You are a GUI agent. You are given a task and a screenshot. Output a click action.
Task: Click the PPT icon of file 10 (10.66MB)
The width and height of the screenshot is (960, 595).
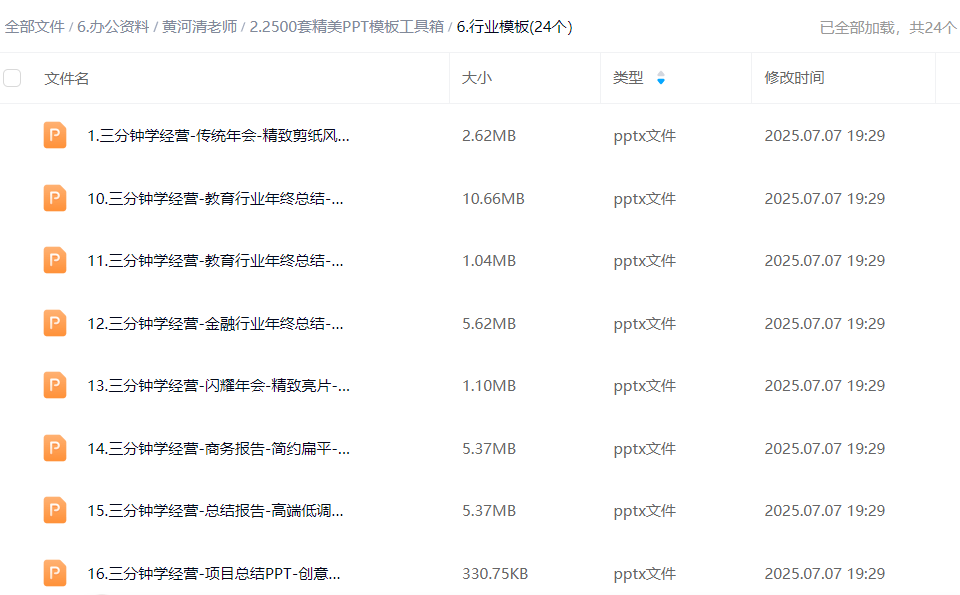pos(55,198)
